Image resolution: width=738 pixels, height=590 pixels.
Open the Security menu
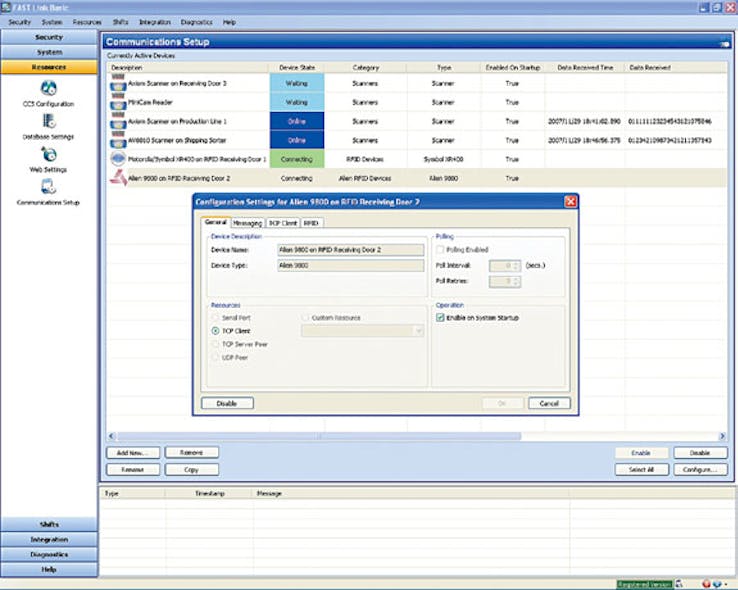(x=19, y=22)
